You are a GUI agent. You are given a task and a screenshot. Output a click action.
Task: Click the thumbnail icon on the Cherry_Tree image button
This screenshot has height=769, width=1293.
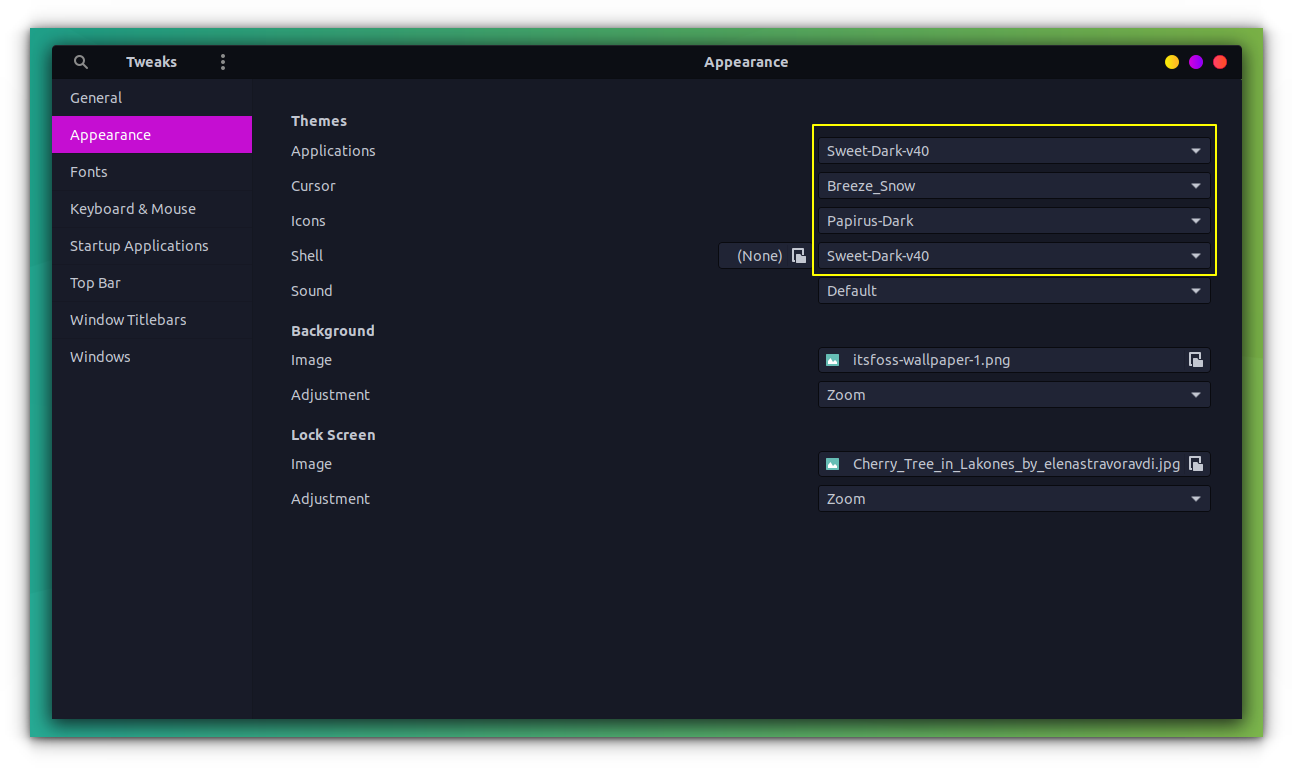833,463
